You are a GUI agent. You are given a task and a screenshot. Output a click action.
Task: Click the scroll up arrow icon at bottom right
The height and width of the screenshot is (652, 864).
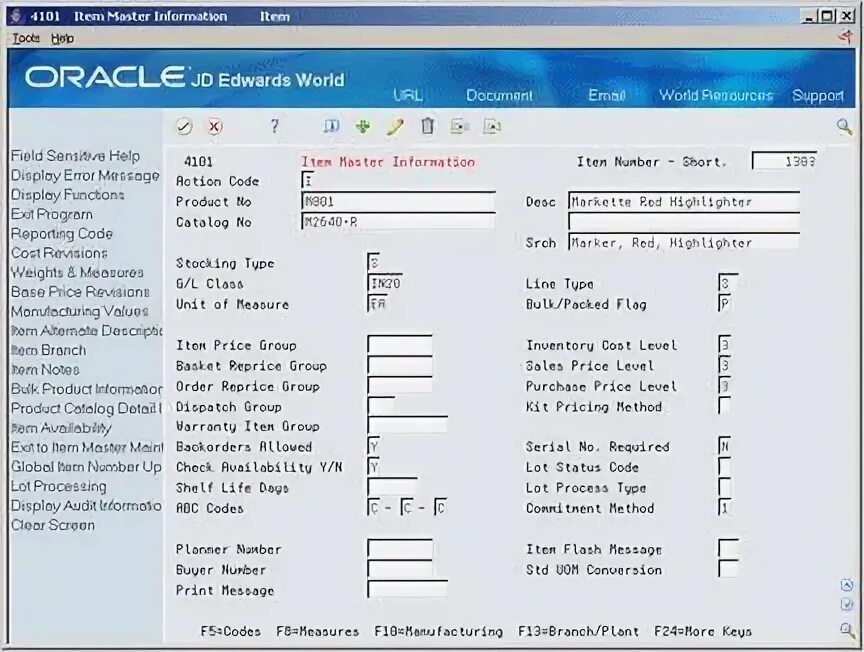847,585
